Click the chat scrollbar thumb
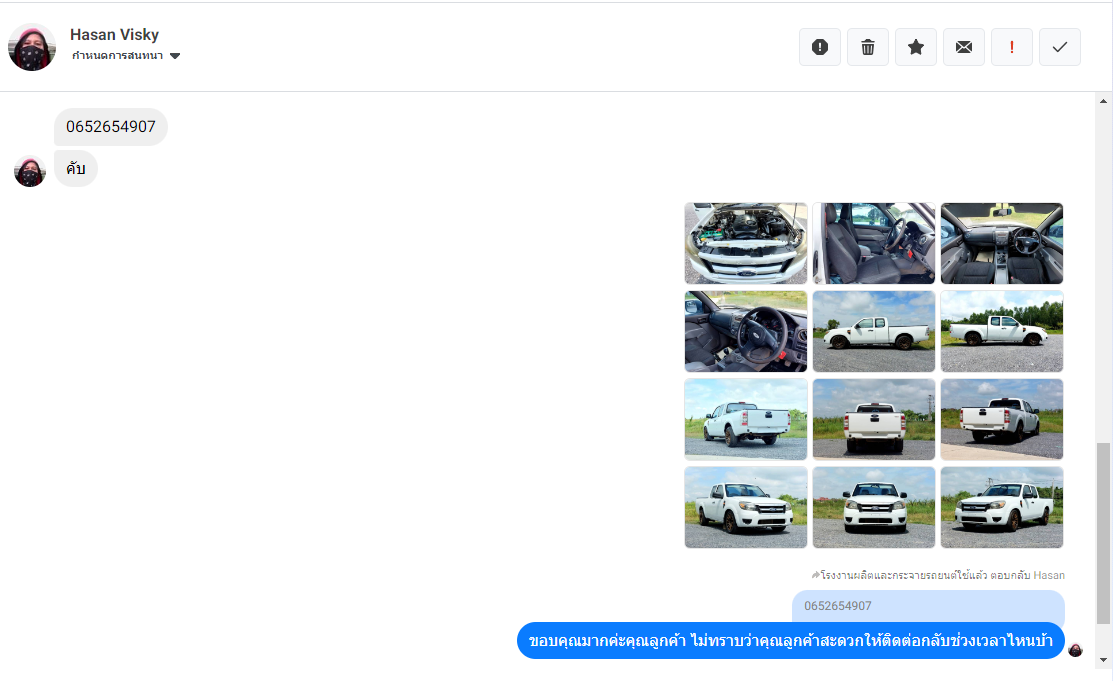Viewport: 1113px width, 681px height. (x=1103, y=533)
